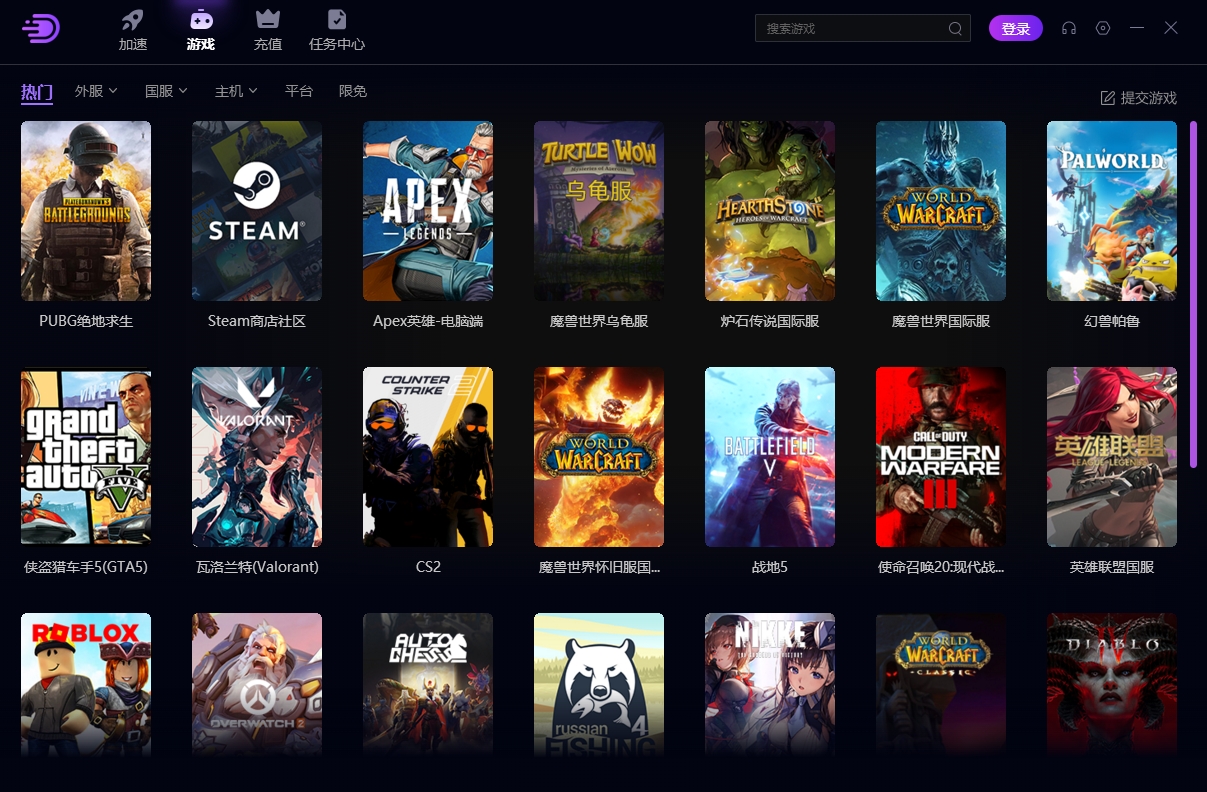Minimize the window

pos(1137,28)
